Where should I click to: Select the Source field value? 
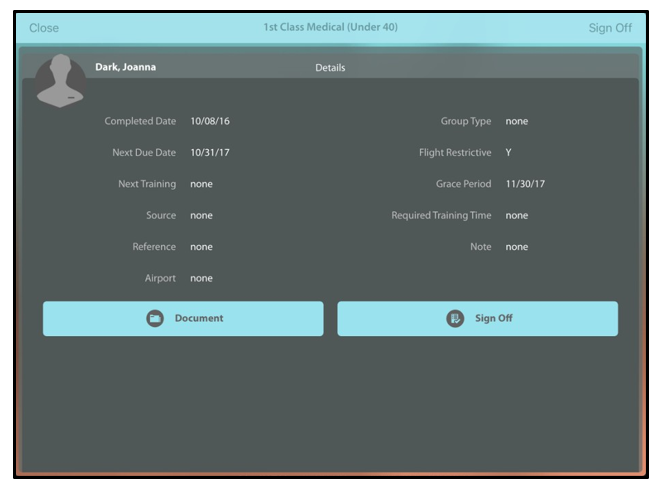(201, 216)
